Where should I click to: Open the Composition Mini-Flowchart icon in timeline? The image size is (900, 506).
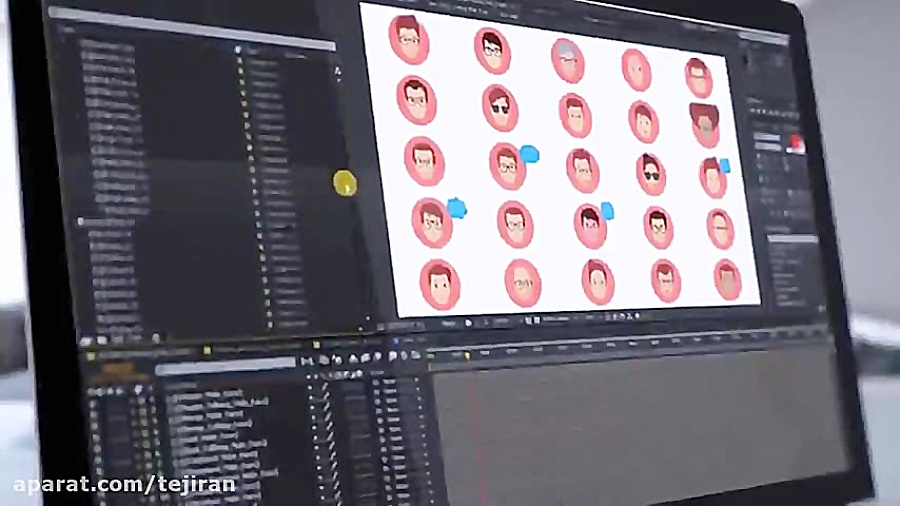pyautogui.click(x=307, y=361)
